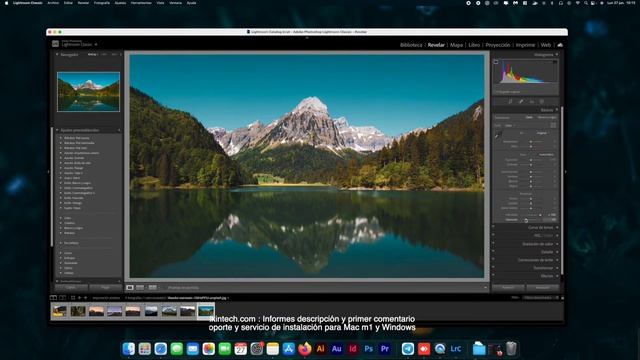The width and height of the screenshot is (640, 360).
Task: Click the reference view toolbar icon
Action: coord(140,288)
